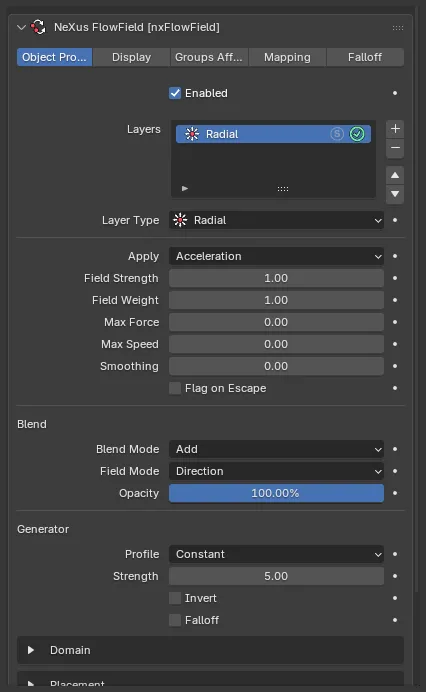Click animate dot next to Field Weight

(395, 301)
